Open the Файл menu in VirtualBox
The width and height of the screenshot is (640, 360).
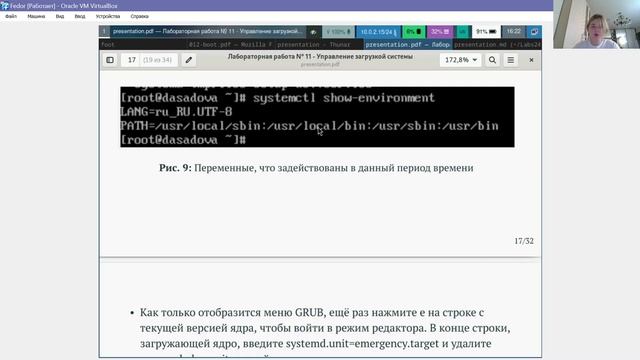pos(11,16)
